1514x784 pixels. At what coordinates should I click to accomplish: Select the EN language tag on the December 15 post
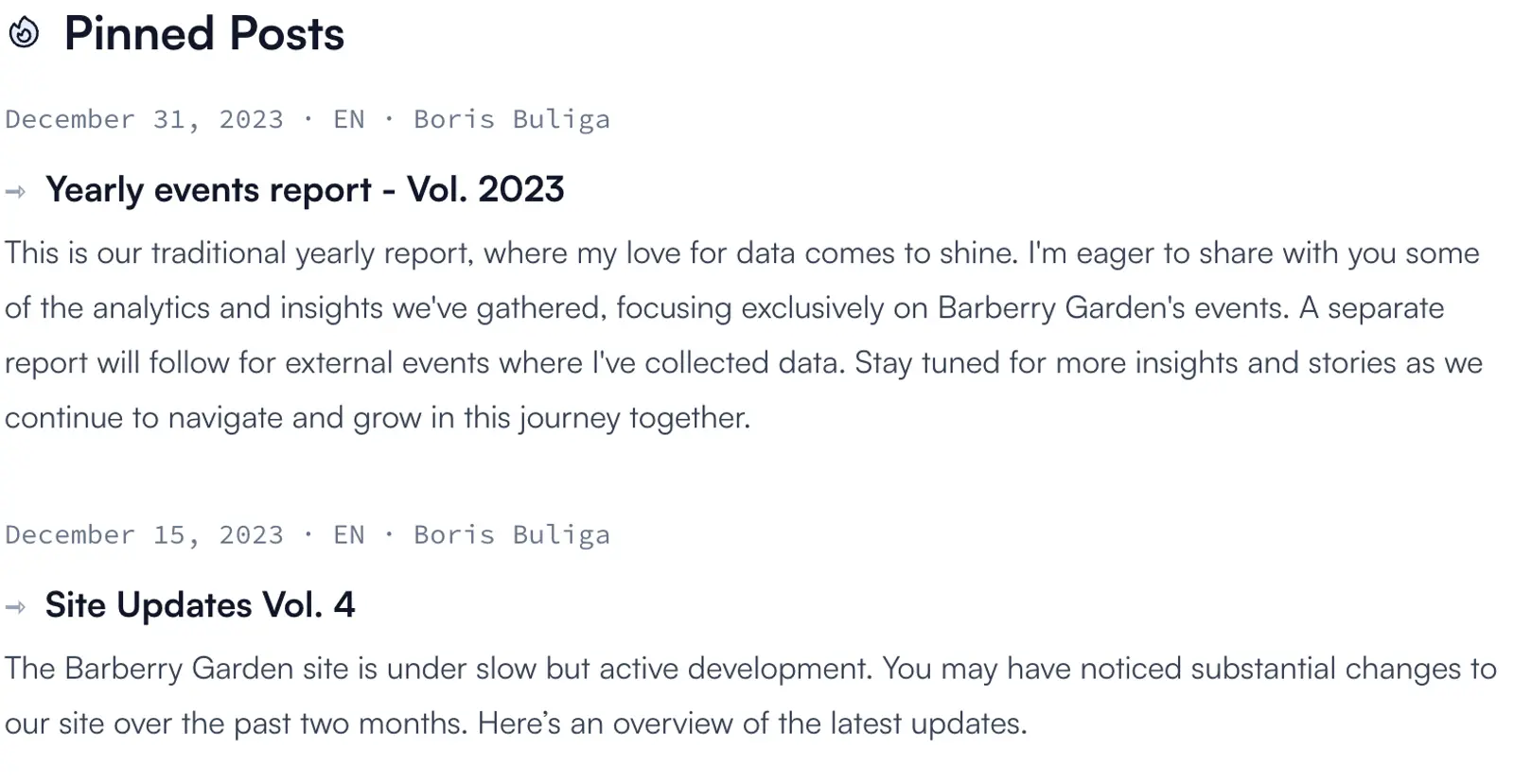click(348, 534)
